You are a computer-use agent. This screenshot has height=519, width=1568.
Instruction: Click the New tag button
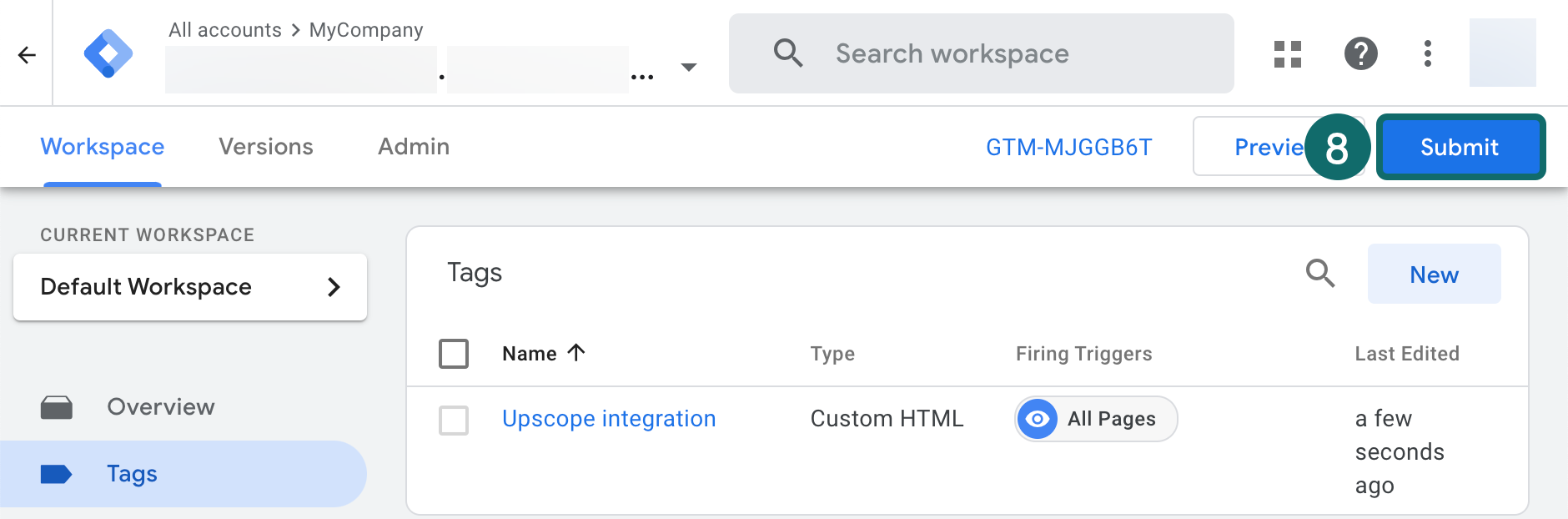click(x=1434, y=275)
